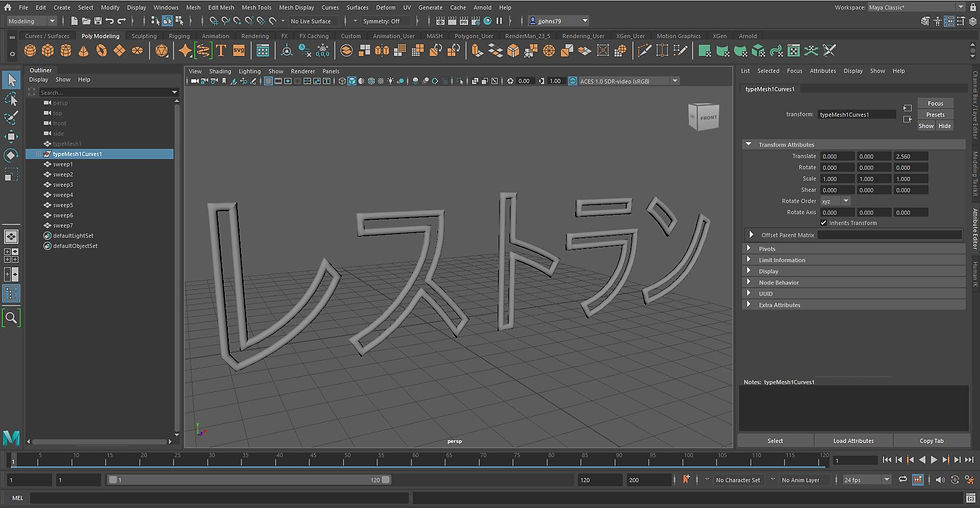Viewport: 980px width, 508px height.
Task: Click the Polygon Sphere shelf icon
Action: pos(31,50)
